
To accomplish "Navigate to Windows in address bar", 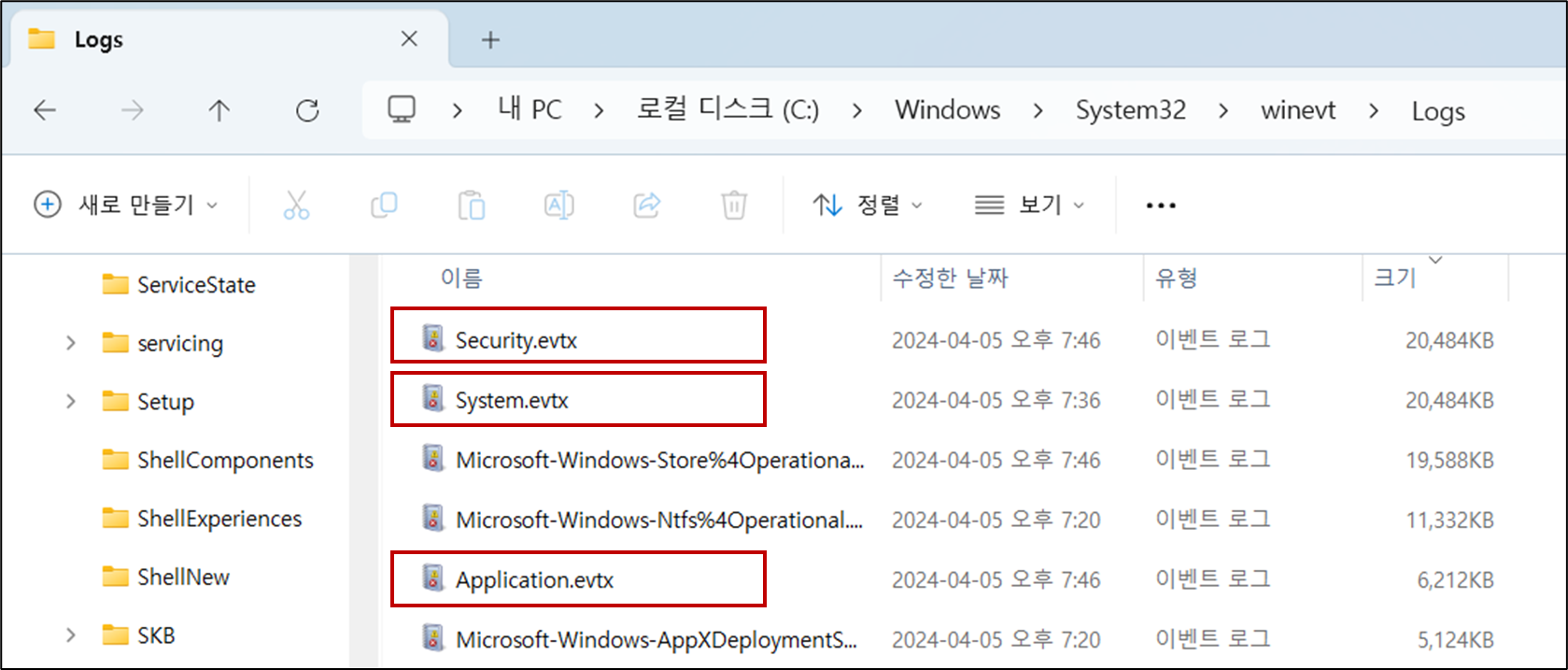I will click(947, 110).
